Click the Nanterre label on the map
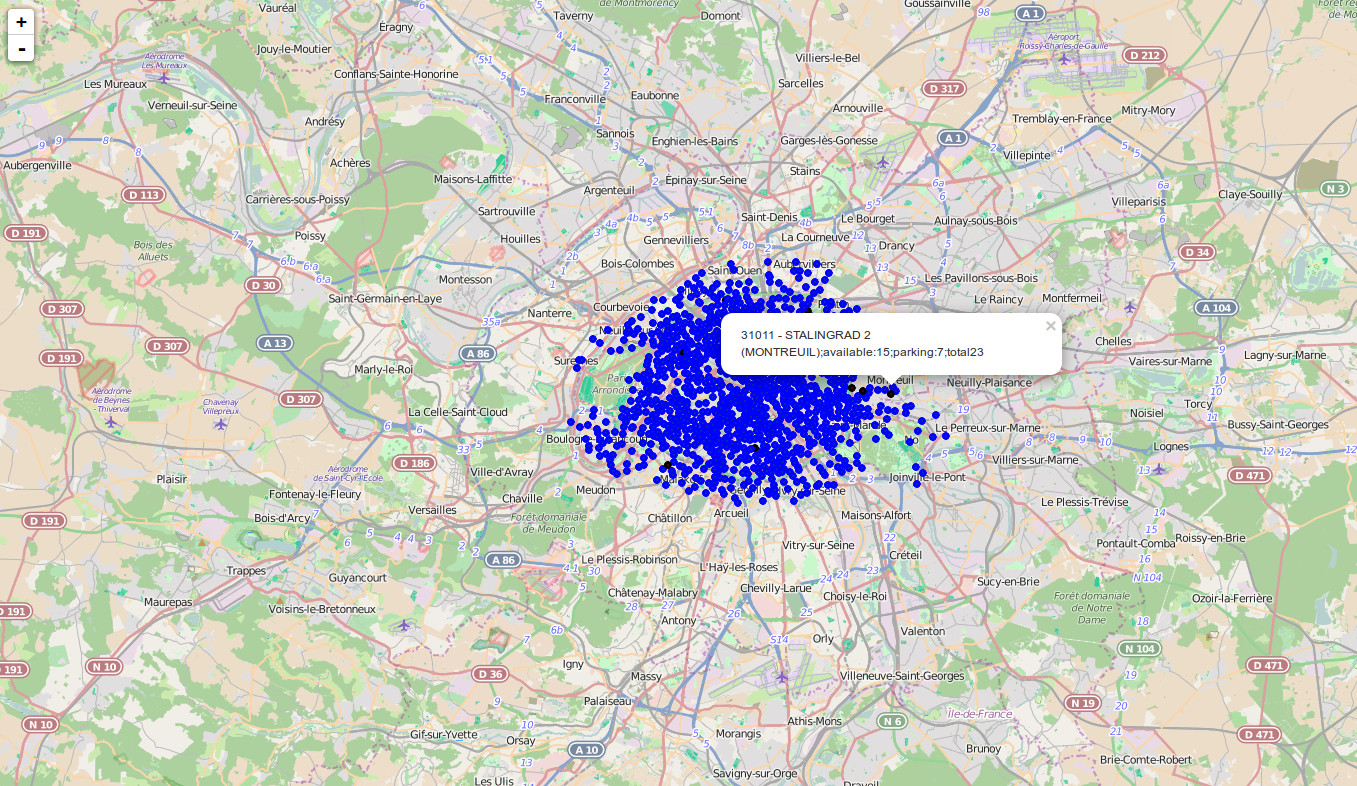Screen dimensions: 1357x786 549,313
